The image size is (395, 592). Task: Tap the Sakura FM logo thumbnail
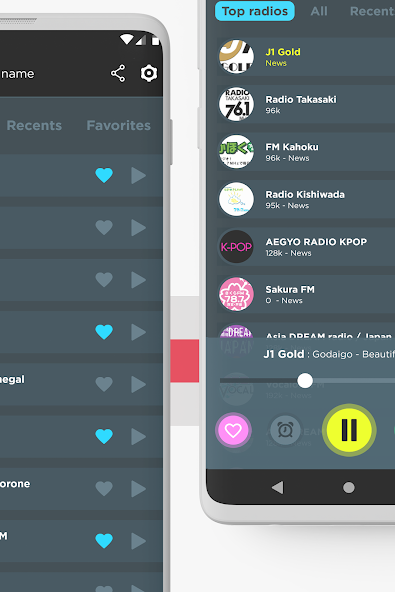[236, 294]
